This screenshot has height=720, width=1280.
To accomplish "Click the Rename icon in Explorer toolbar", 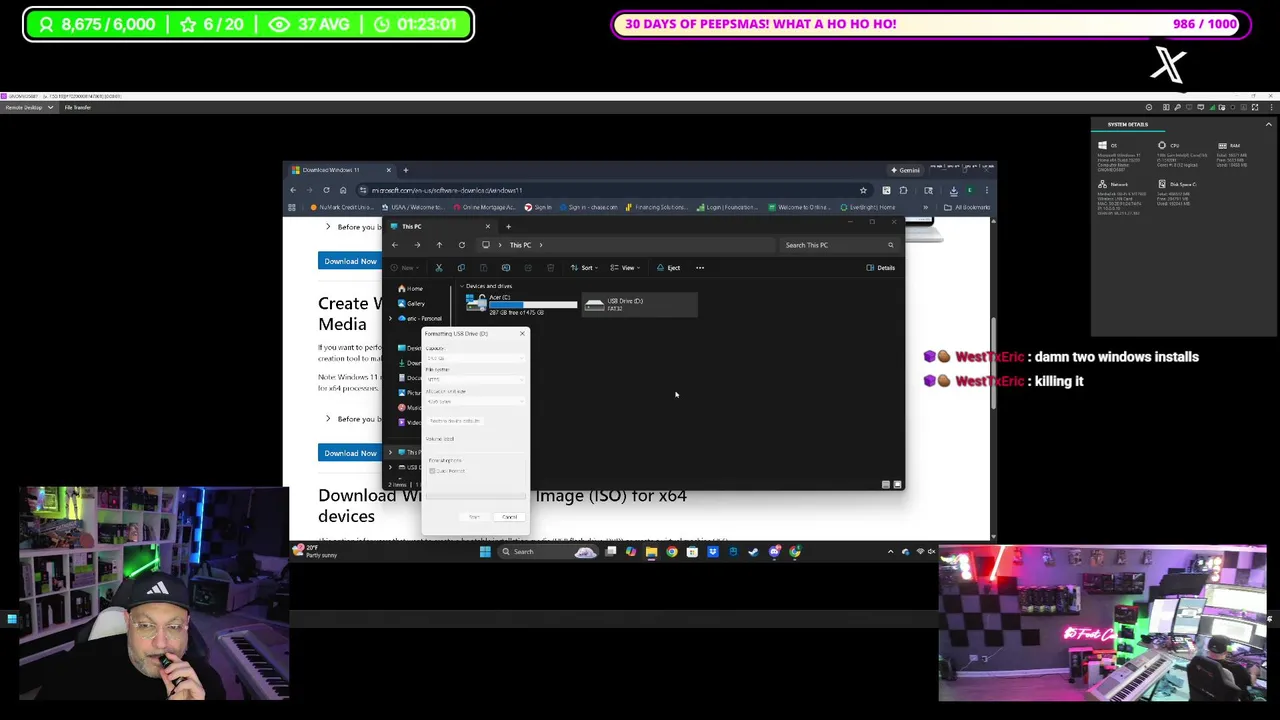I will coord(506,268).
